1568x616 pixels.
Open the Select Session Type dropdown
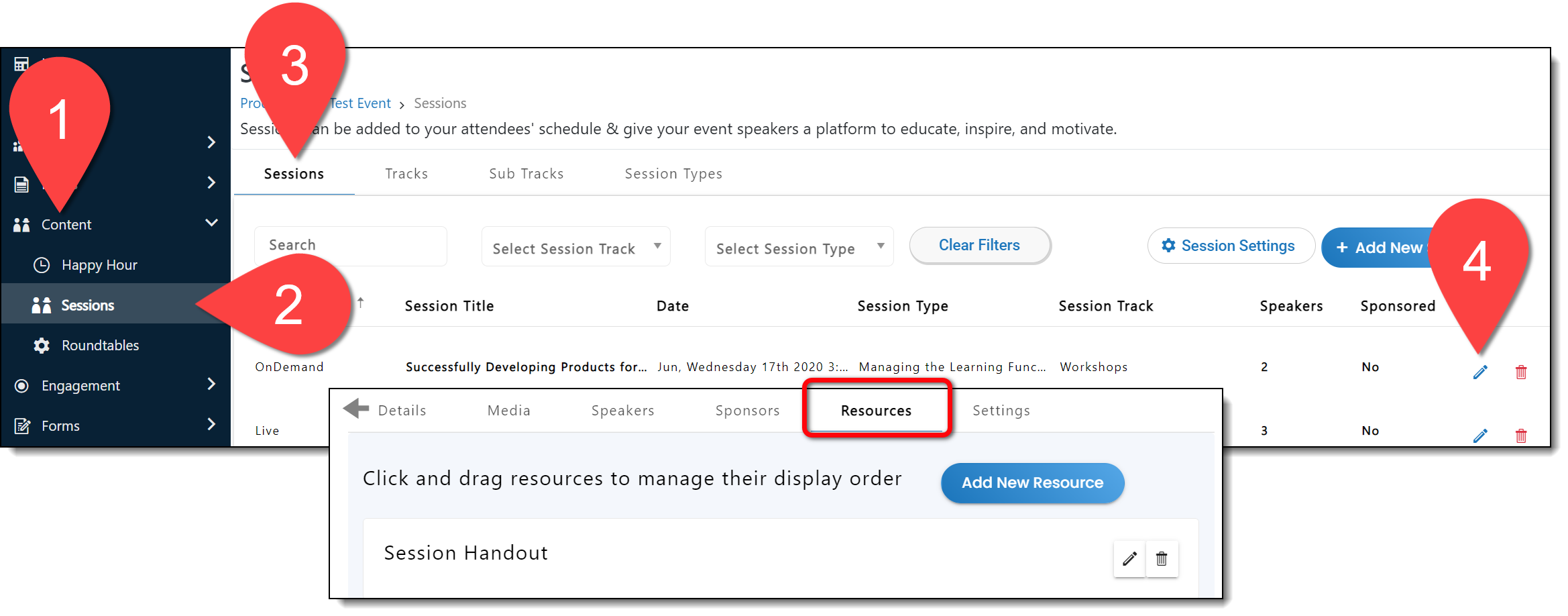tap(799, 248)
